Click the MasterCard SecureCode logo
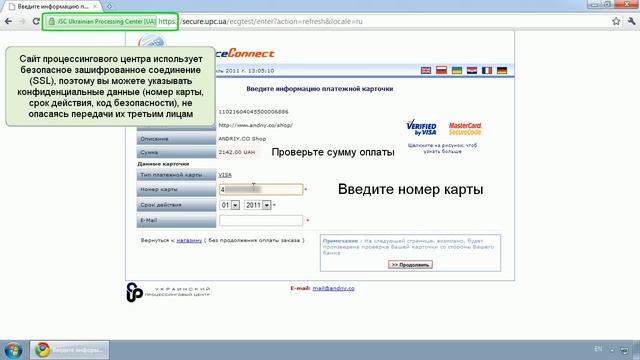 coord(465,129)
